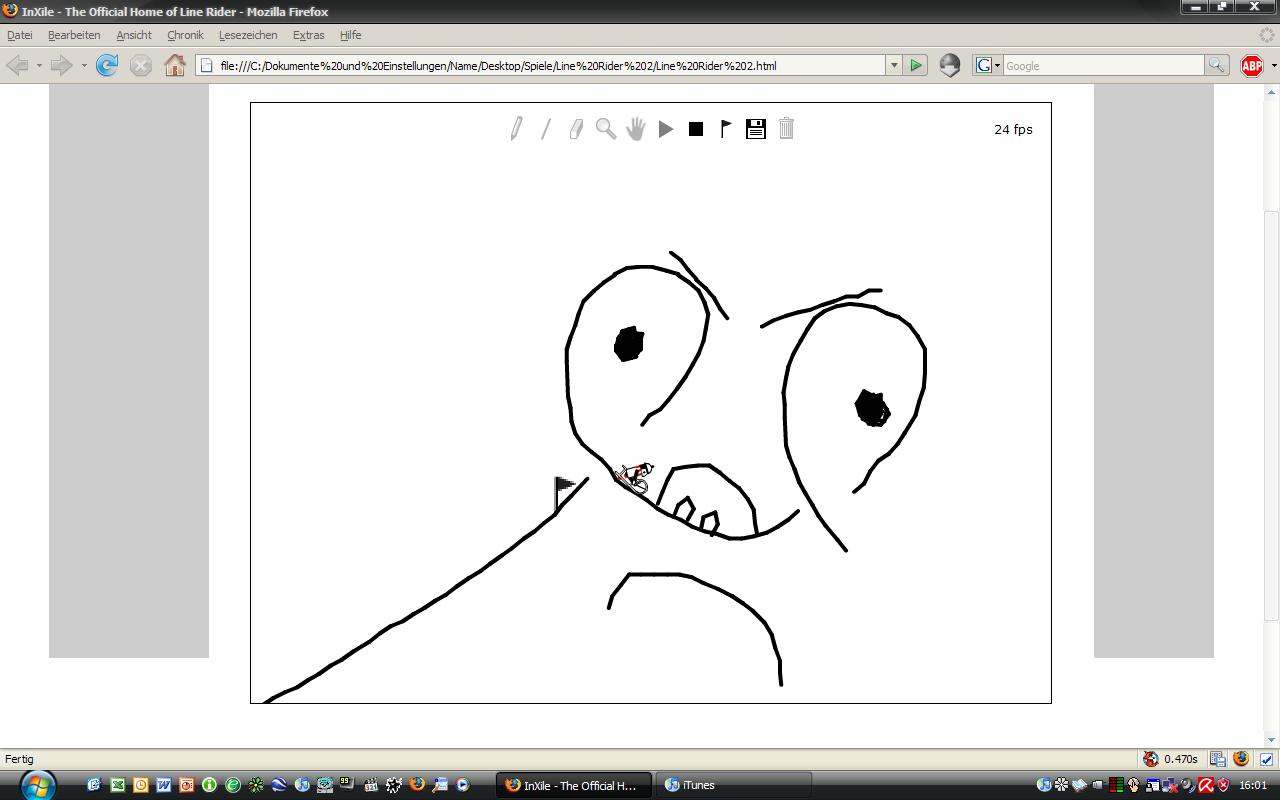Launch PowerPoint from the quick launch bar

[x=186, y=785]
